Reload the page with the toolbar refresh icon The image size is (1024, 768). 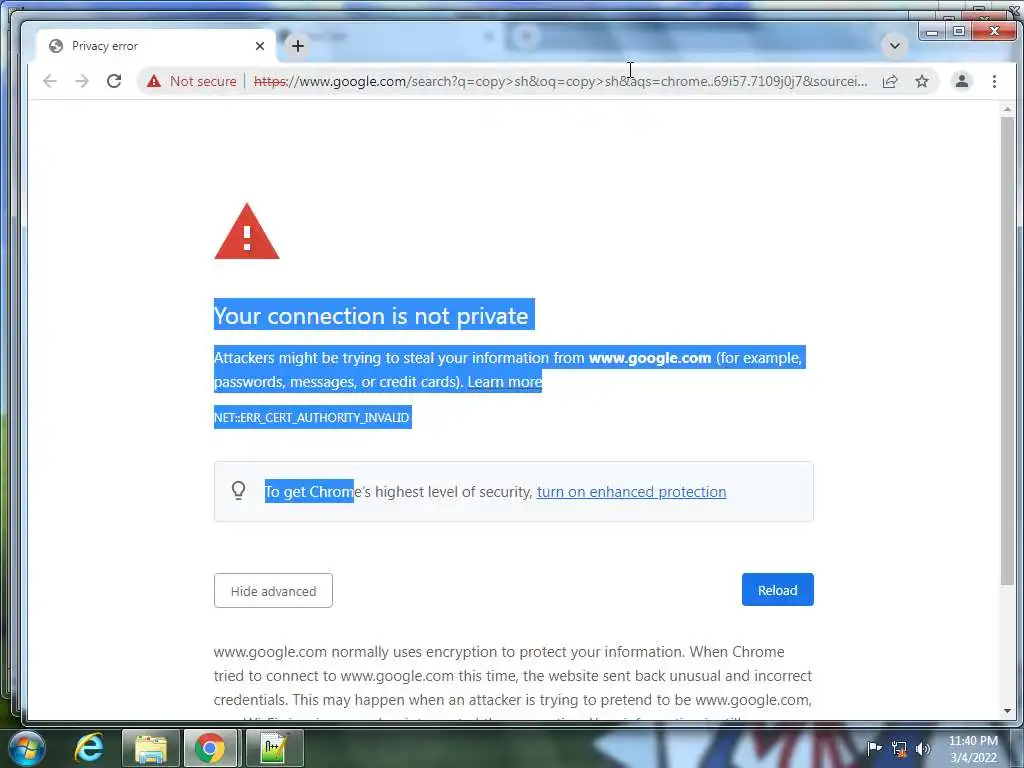114,81
